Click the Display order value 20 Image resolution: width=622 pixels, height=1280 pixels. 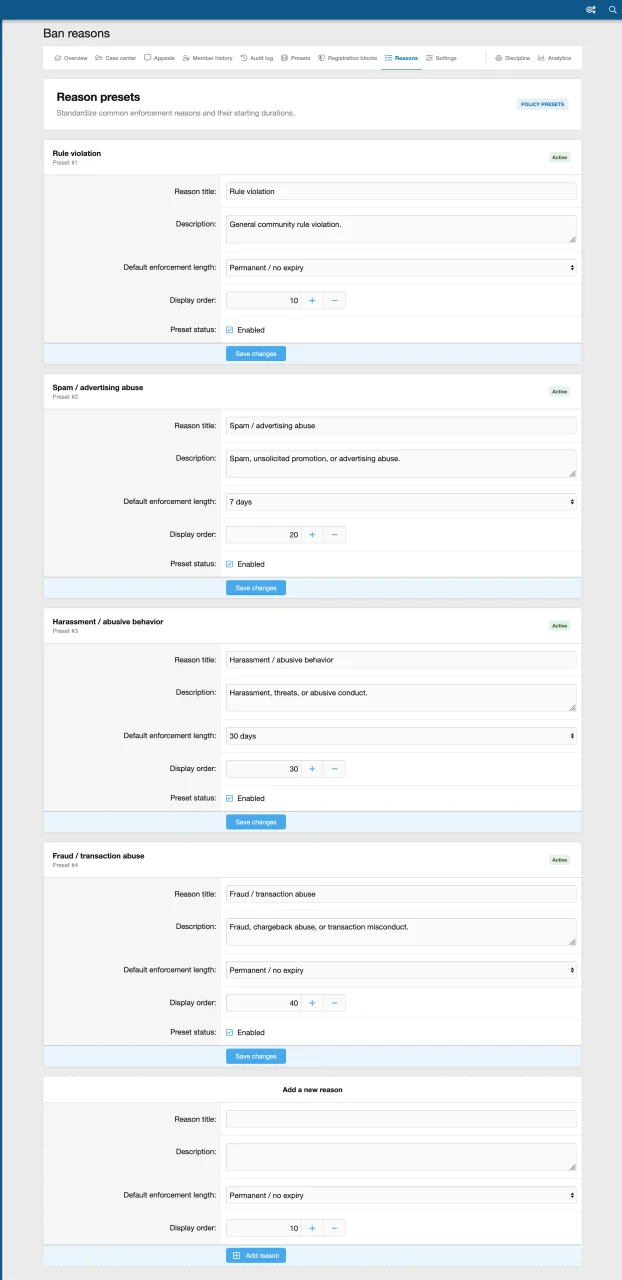click(264, 534)
